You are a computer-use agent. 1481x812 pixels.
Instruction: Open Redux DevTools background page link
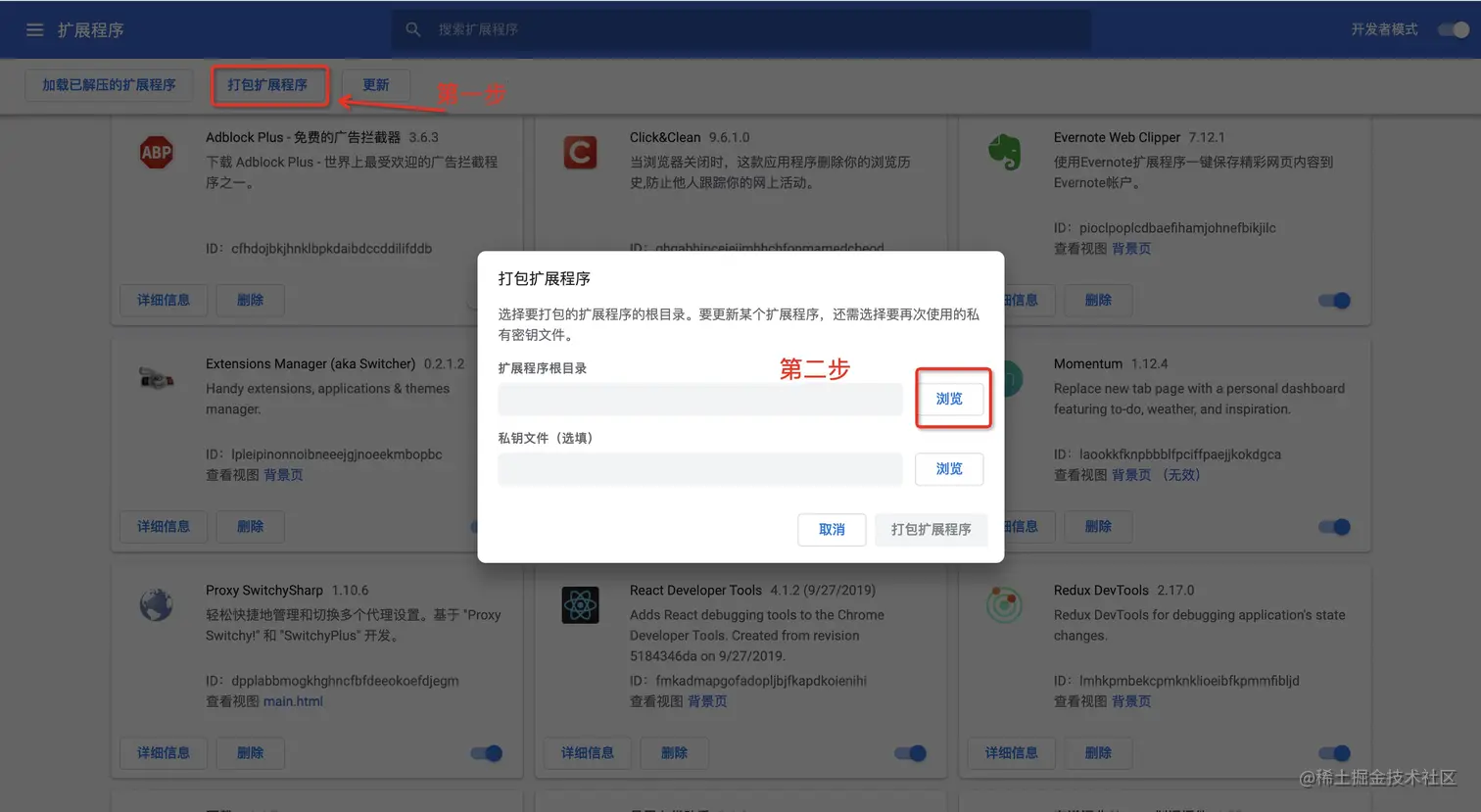pos(1131,701)
